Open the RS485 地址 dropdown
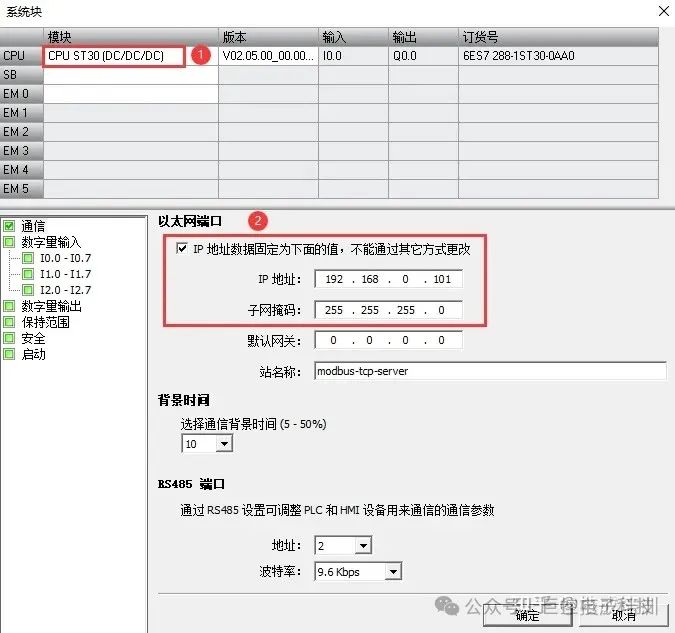This screenshot has height=633, width=675. 363,546
